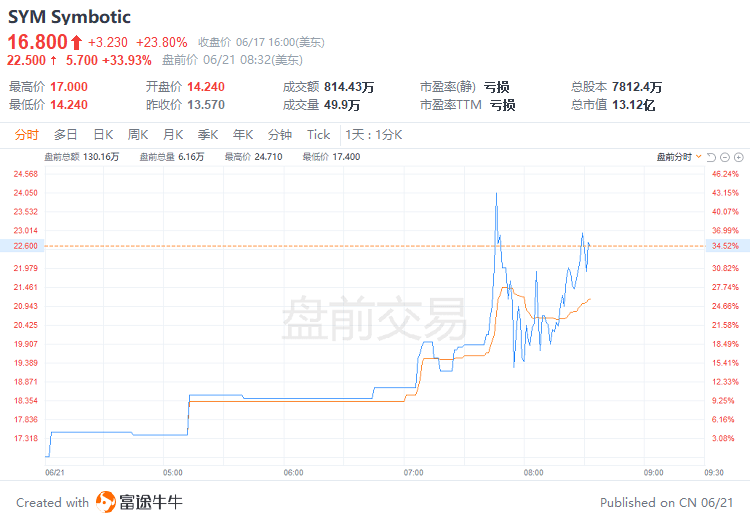Screen dimensions: 750x523
Task: Click the zoom-in plus circle icon
Action: click(739, 157)
